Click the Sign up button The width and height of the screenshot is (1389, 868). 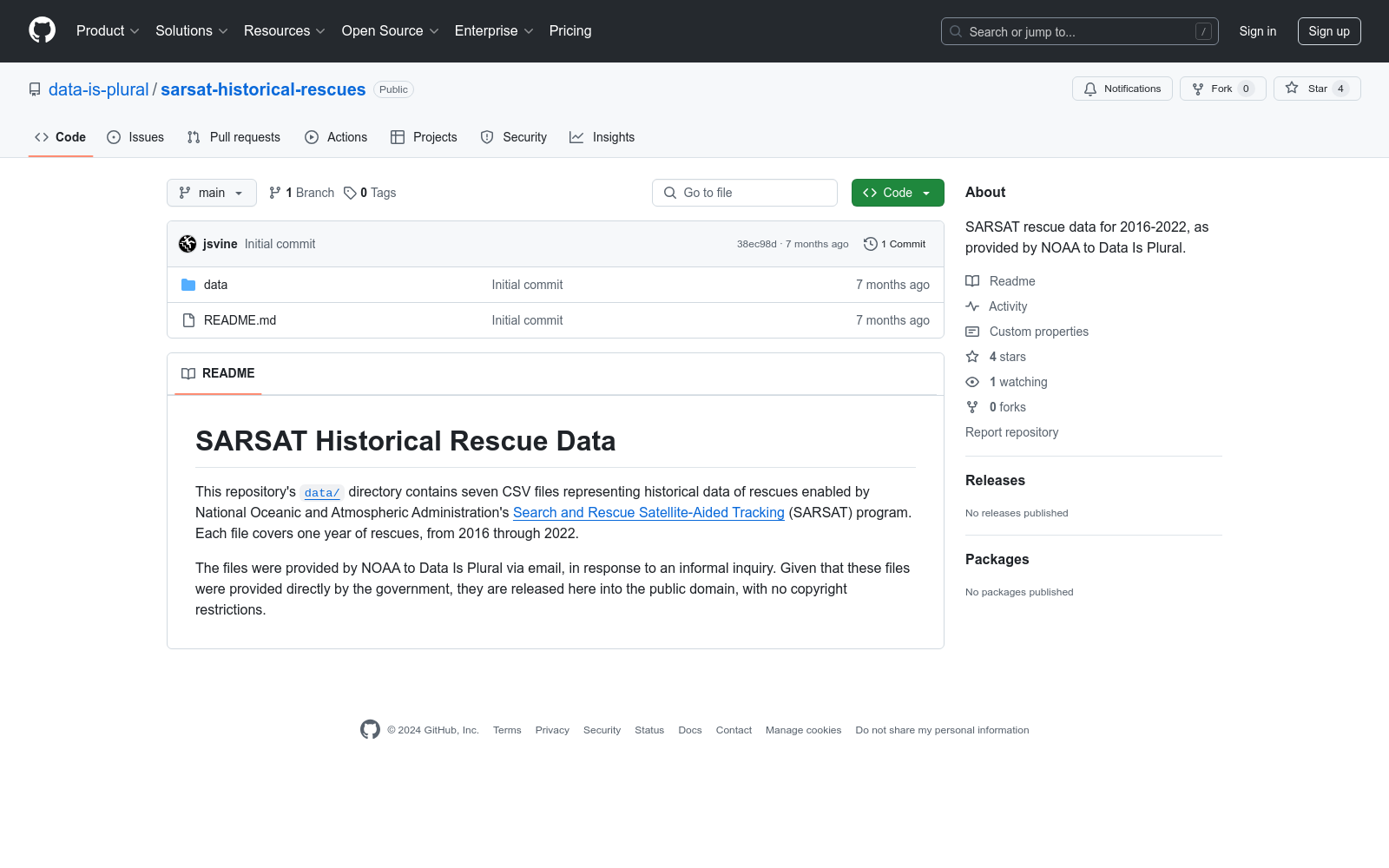tap(1329, 31)
